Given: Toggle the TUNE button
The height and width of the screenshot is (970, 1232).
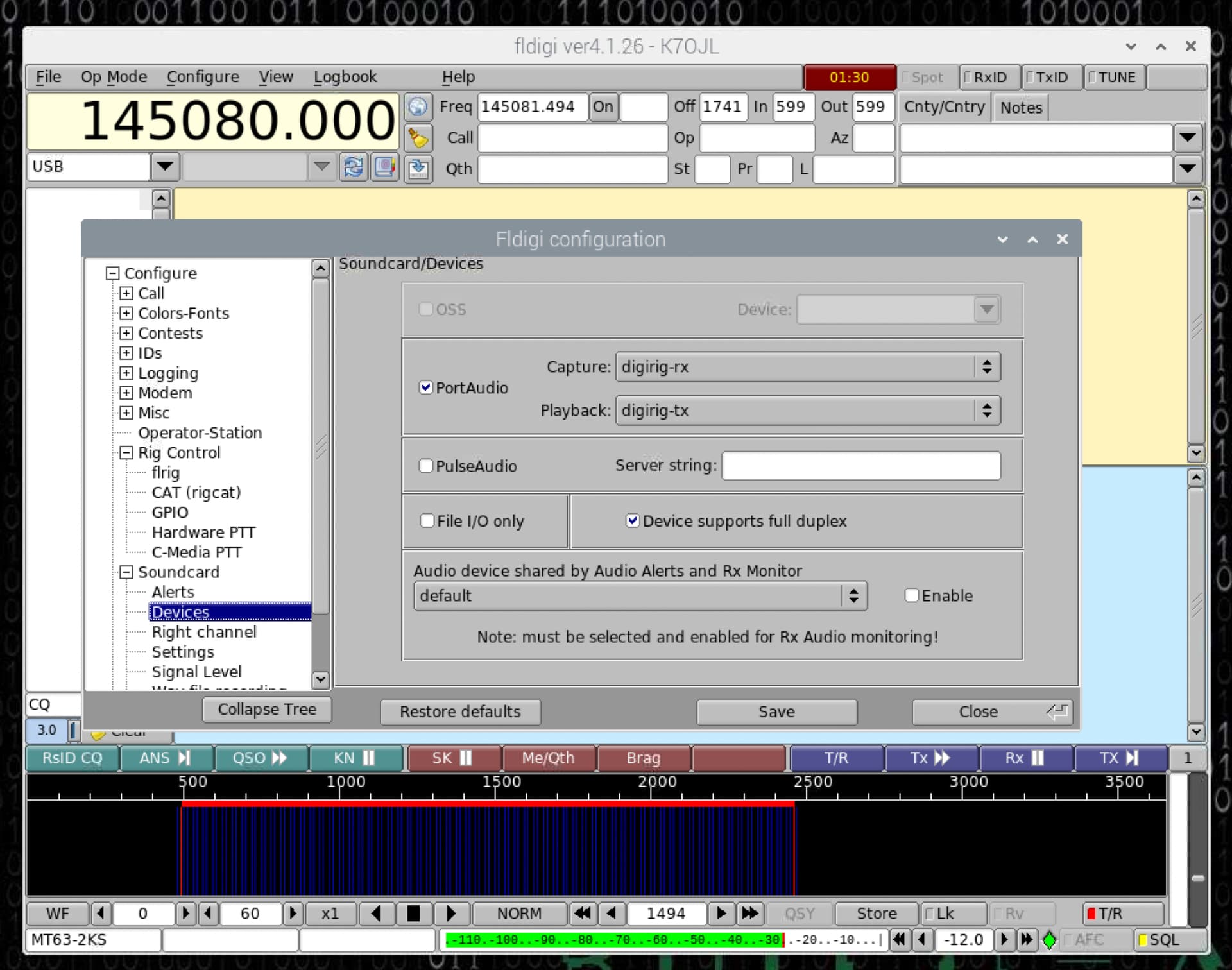Looking at the screenshot, I should click(x=1114, y=77).
